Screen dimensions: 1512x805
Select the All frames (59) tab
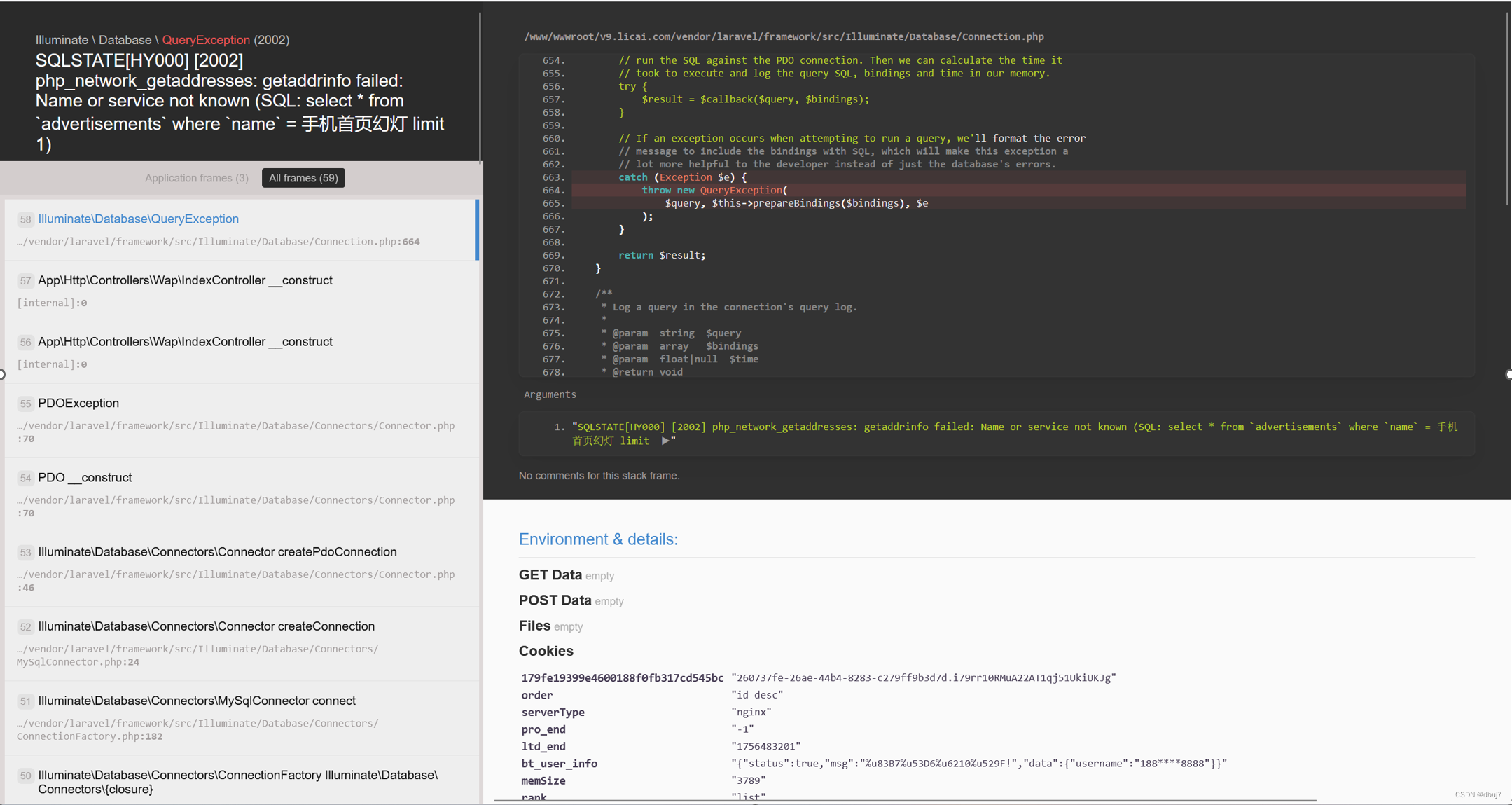303,178
